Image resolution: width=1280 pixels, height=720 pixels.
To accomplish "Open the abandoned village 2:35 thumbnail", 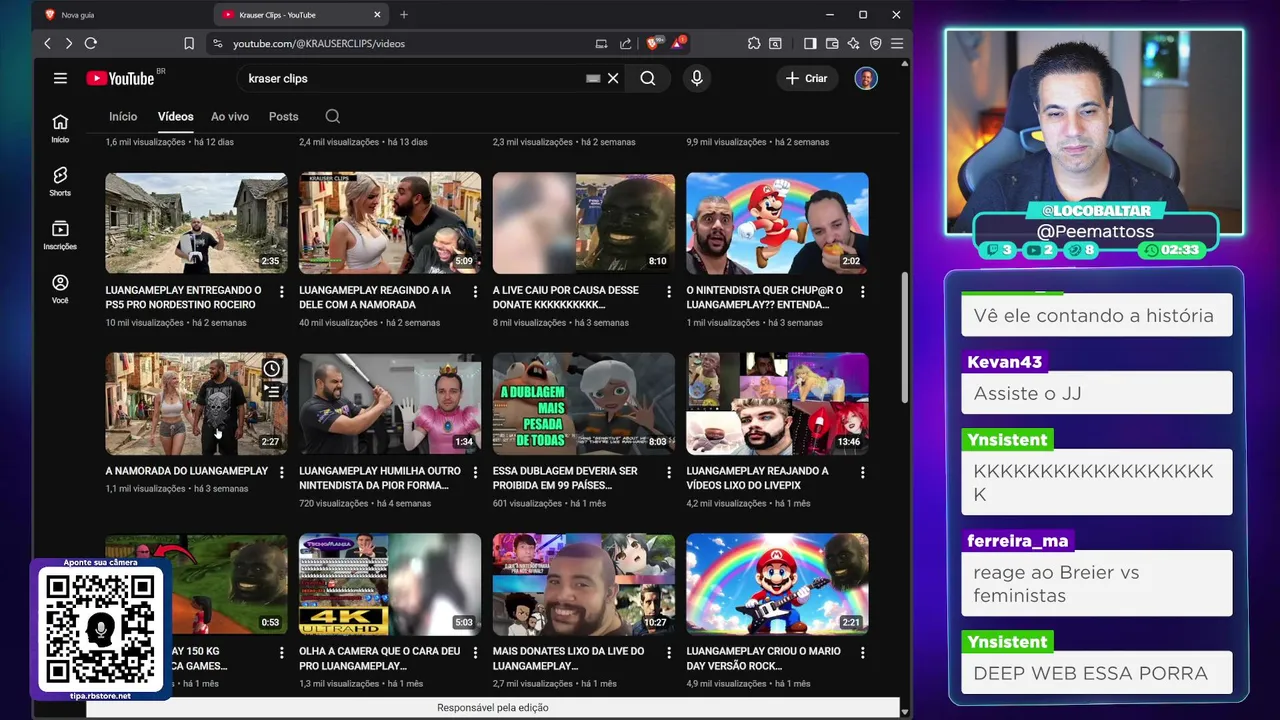I will (196, 222).
